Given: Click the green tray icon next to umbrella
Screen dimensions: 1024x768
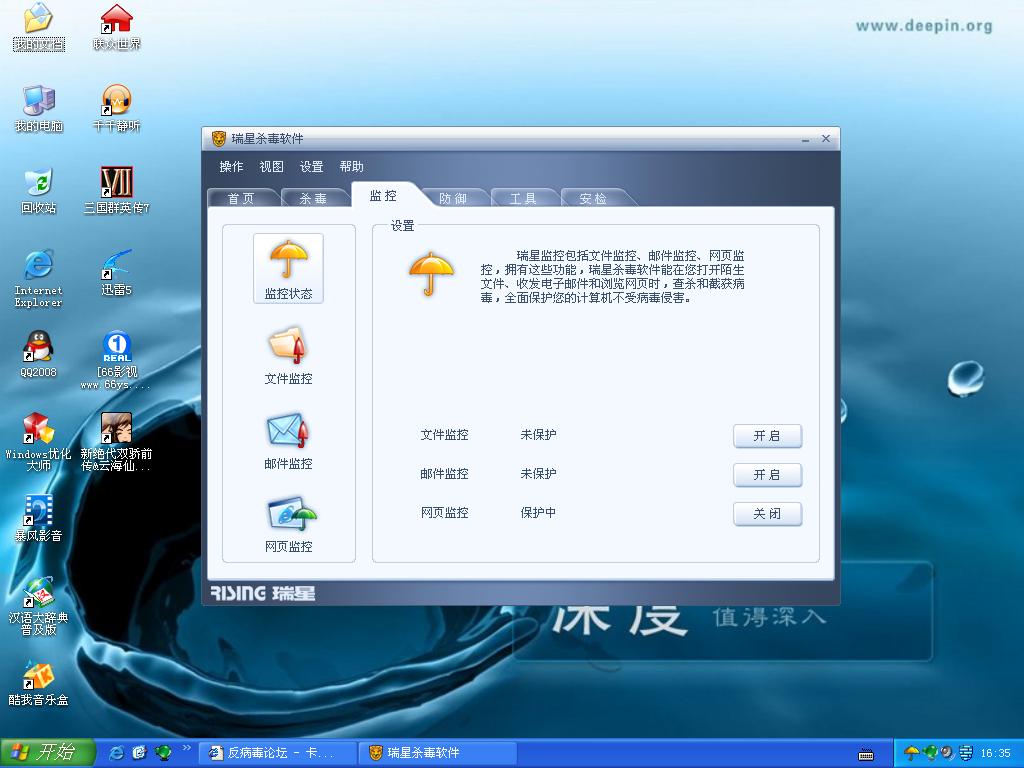Looking at the screenshot, I should (x=930, y=753).
